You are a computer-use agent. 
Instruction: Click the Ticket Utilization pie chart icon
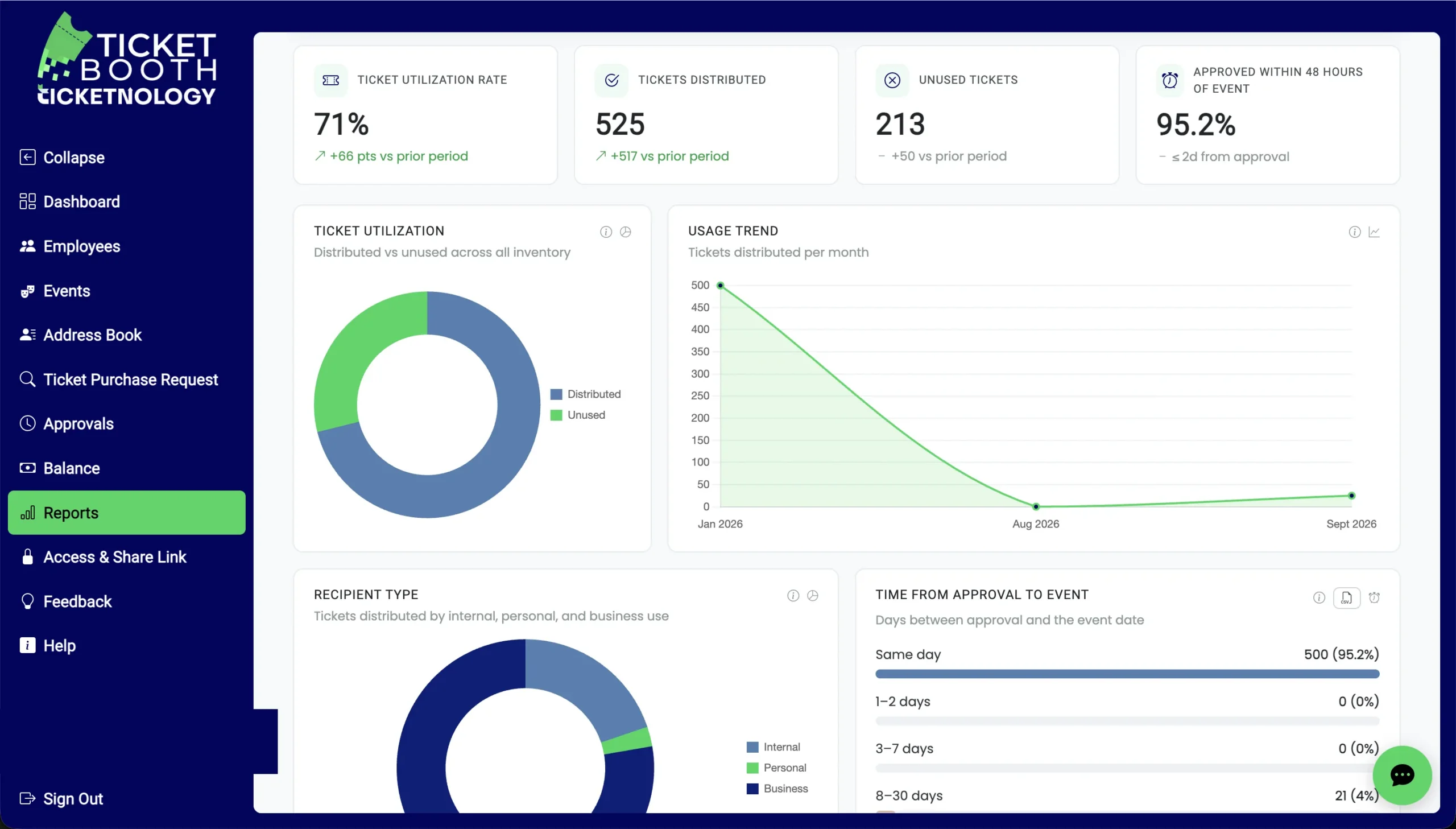(625, 232)
